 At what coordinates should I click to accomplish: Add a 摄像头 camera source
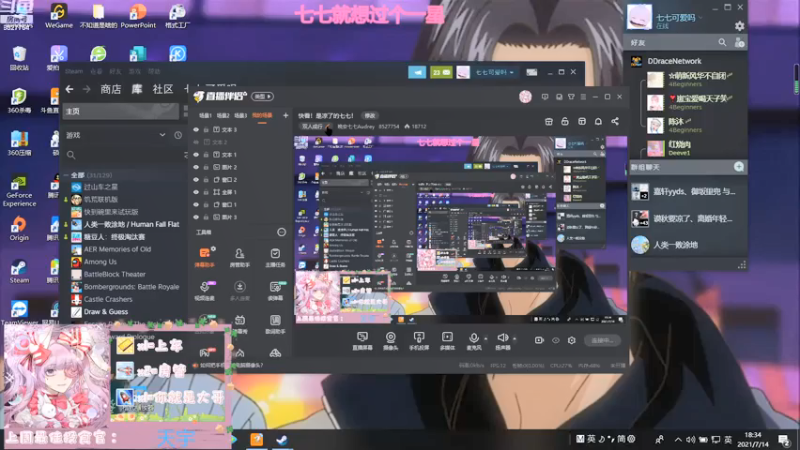pos(390,340)
